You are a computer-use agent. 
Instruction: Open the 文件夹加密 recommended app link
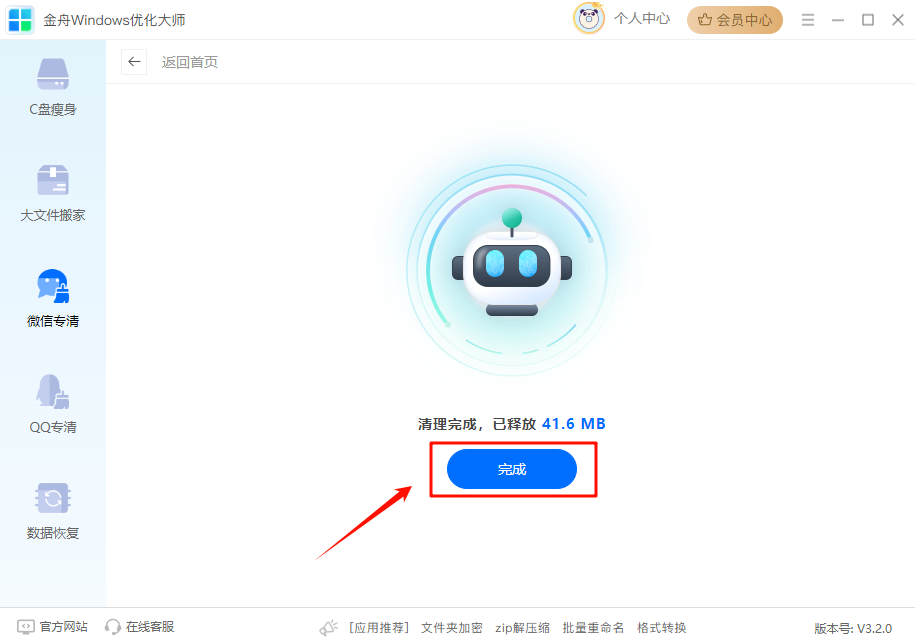click(x=452, y=628)
